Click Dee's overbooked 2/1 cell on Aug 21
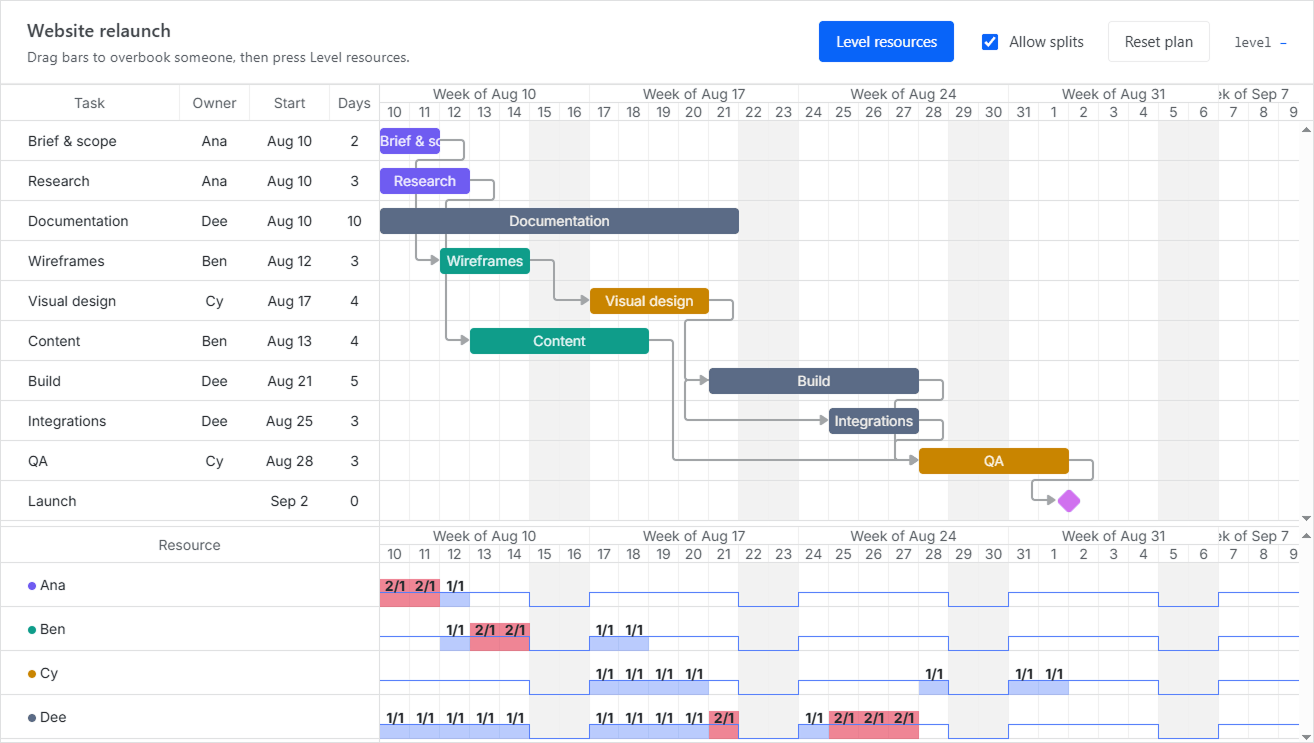Viewport: 1314px width, 743px height. [x=724, y=724]
